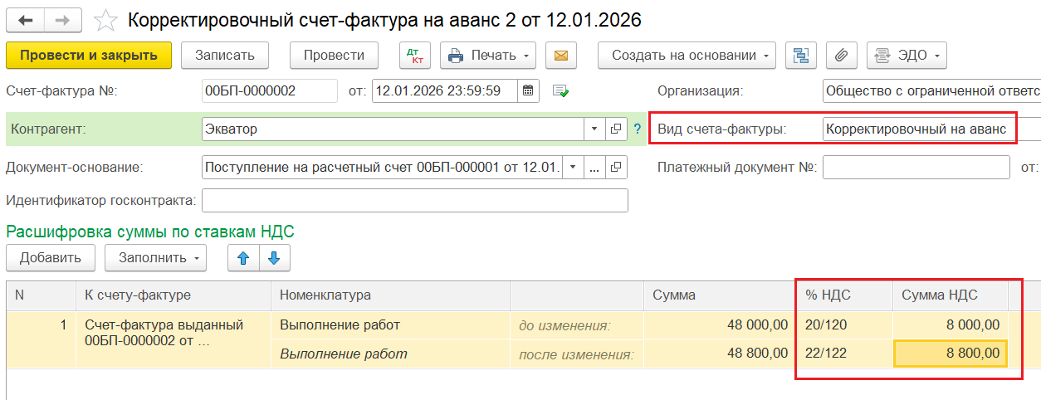Move the row down with the arrow button
This screenshot has width=1041, height=400.
(273, 258)
